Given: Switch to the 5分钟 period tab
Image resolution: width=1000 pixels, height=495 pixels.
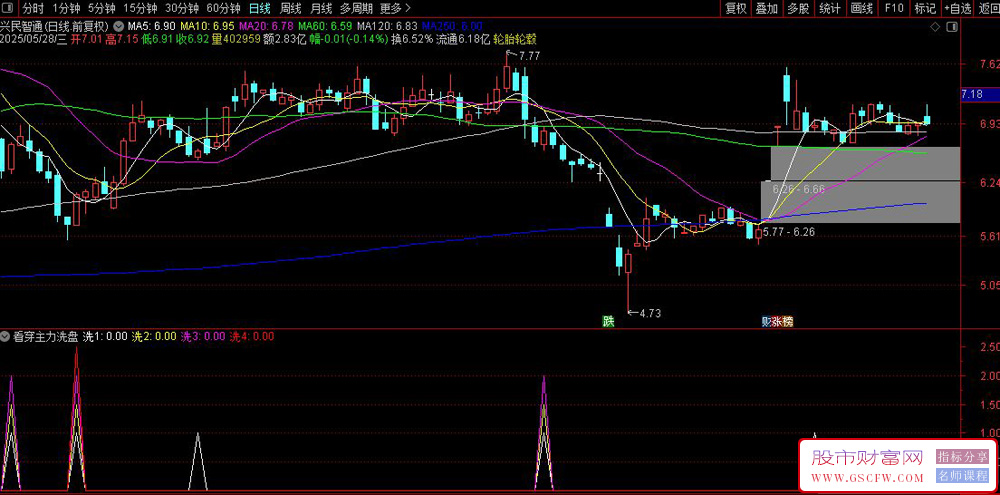Looking at the screenshot, I should (101, 8).
